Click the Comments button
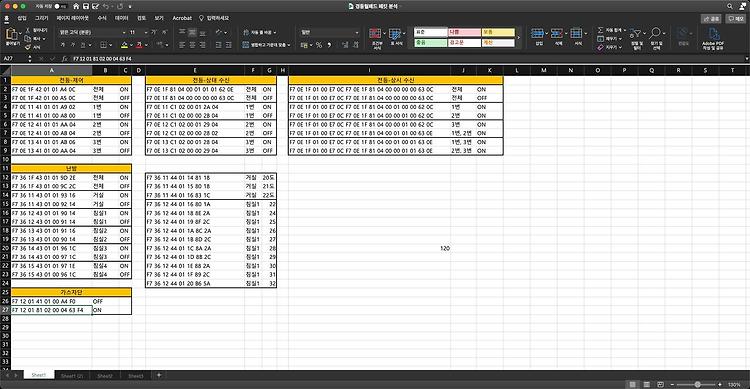 (736, 18)
